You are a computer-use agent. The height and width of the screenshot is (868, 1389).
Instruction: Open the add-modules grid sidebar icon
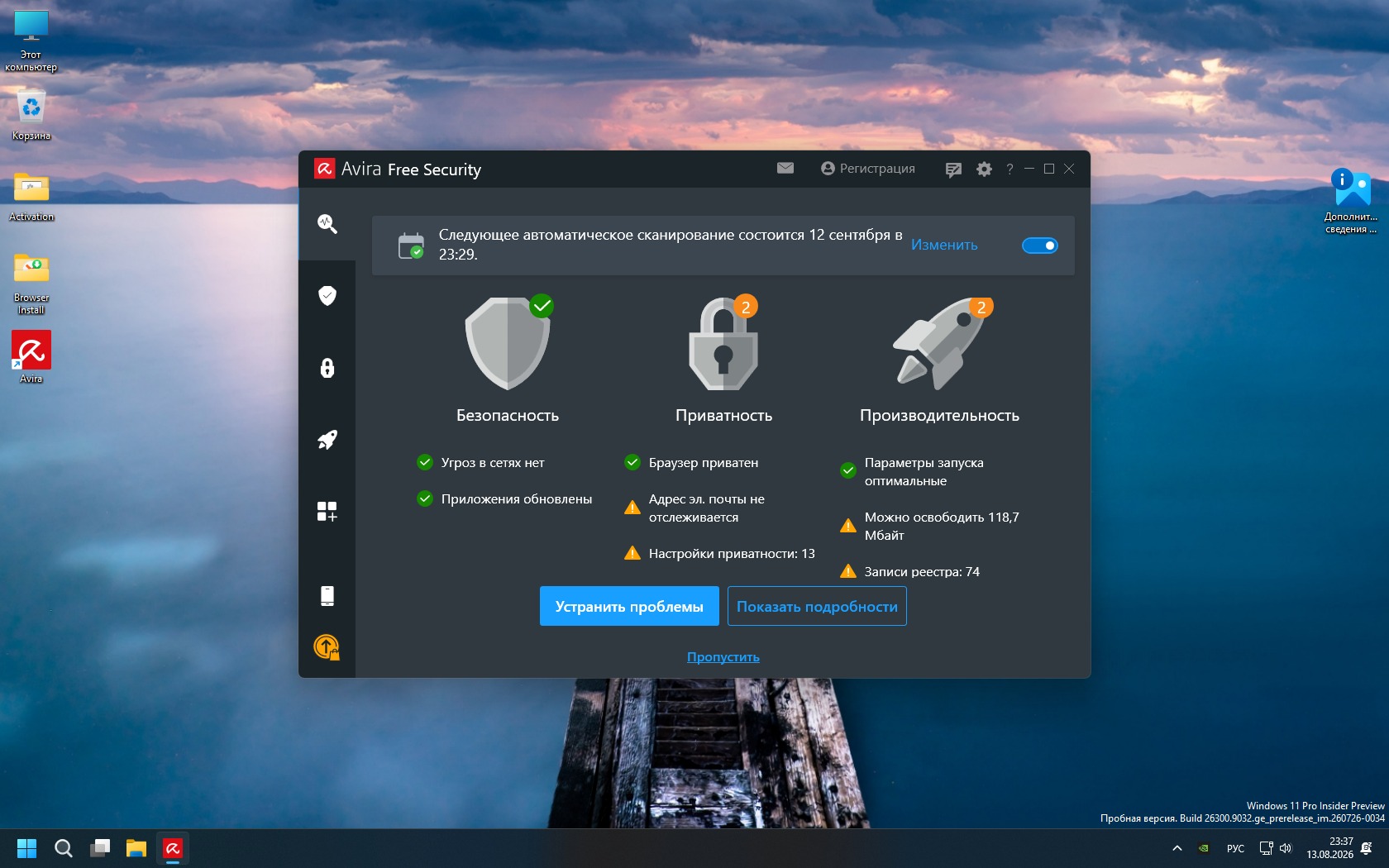(x=327, y=512)
